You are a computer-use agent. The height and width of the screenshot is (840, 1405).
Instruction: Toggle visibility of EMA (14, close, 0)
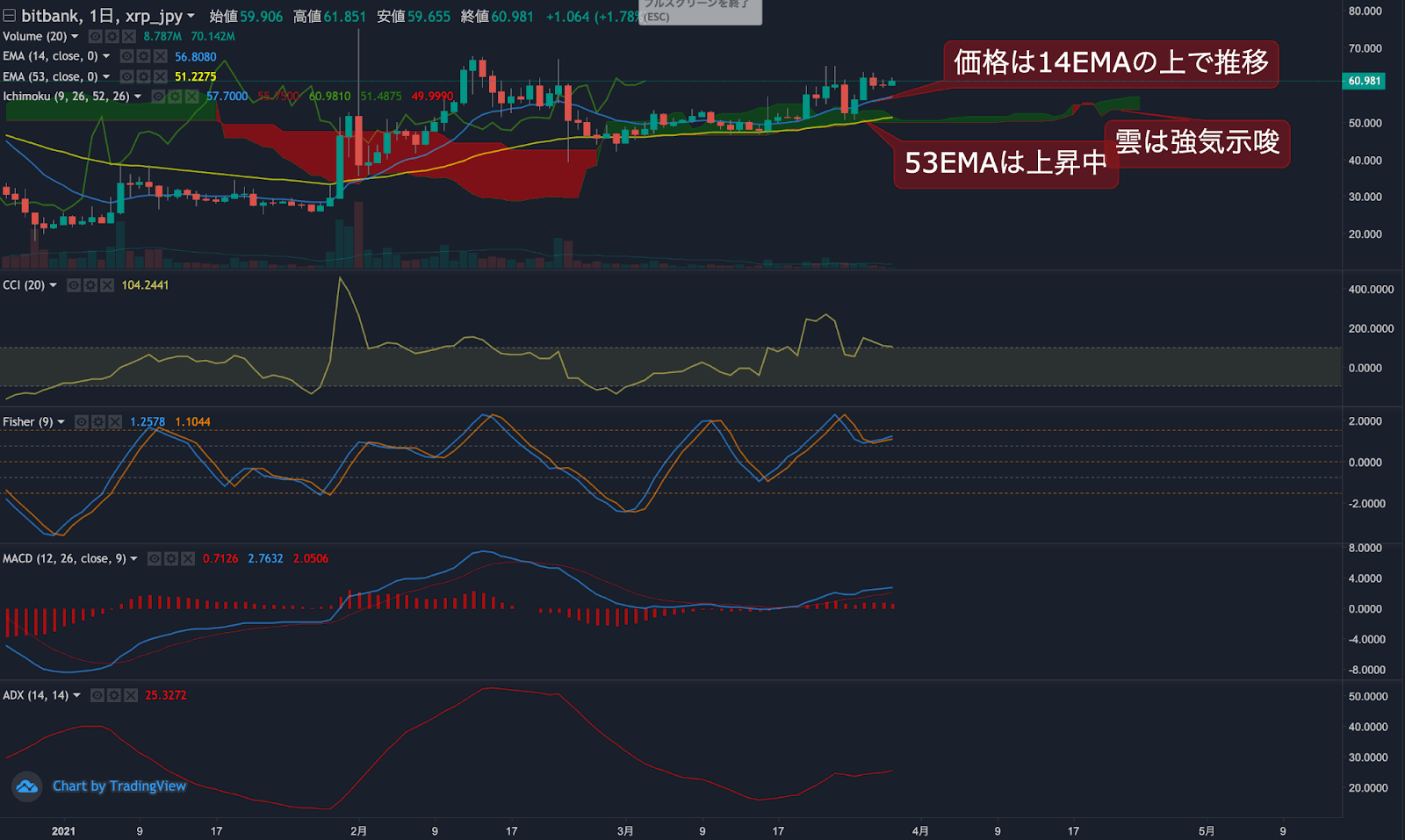127,56
